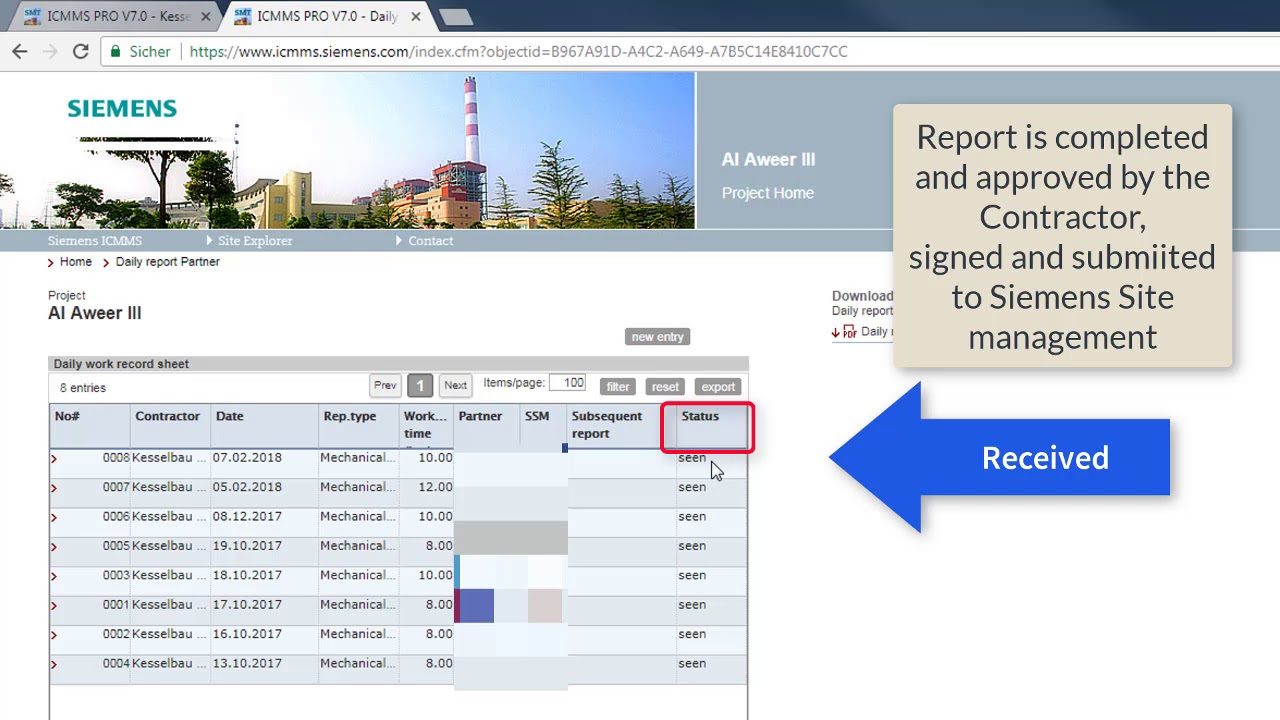Click the browser forward arrow
The height and width of the screenshot is (720, 1280).
50,52
